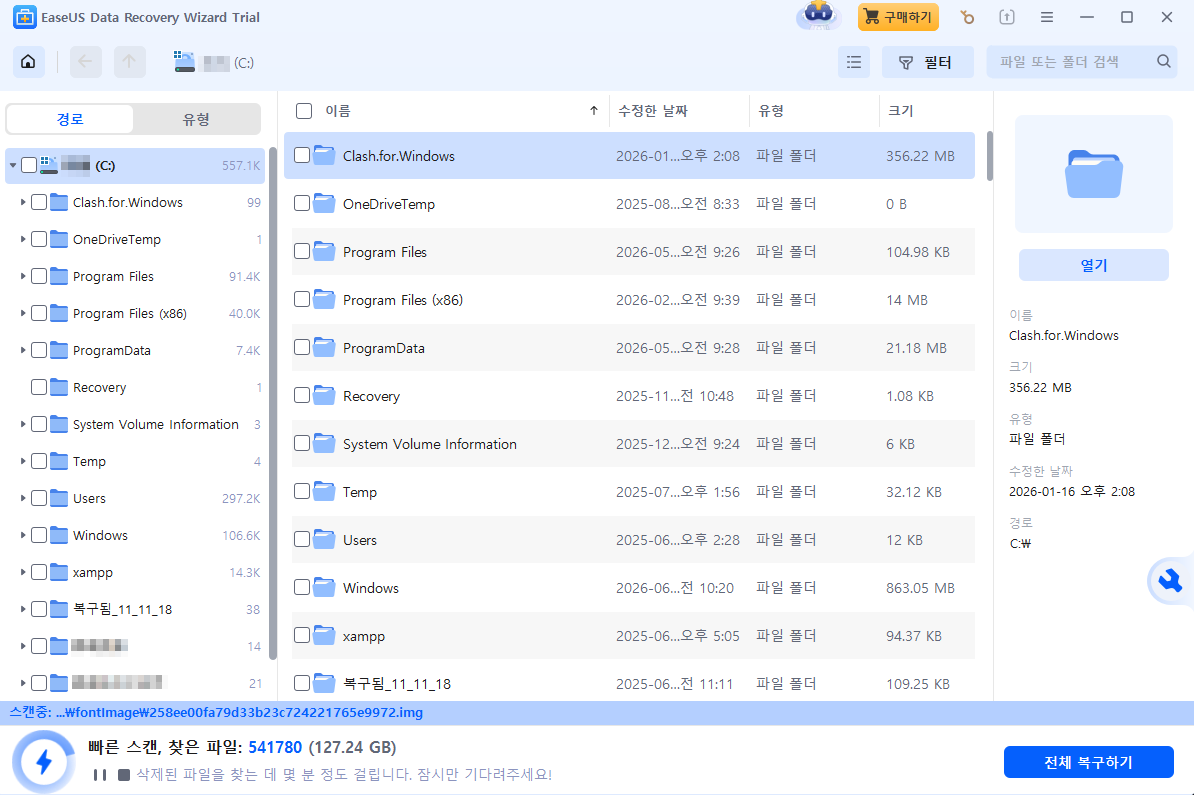The height and width of the screenshot is (795, 1194).
Task: Sort by 유형 column header
Action: [x=771, y=110]
